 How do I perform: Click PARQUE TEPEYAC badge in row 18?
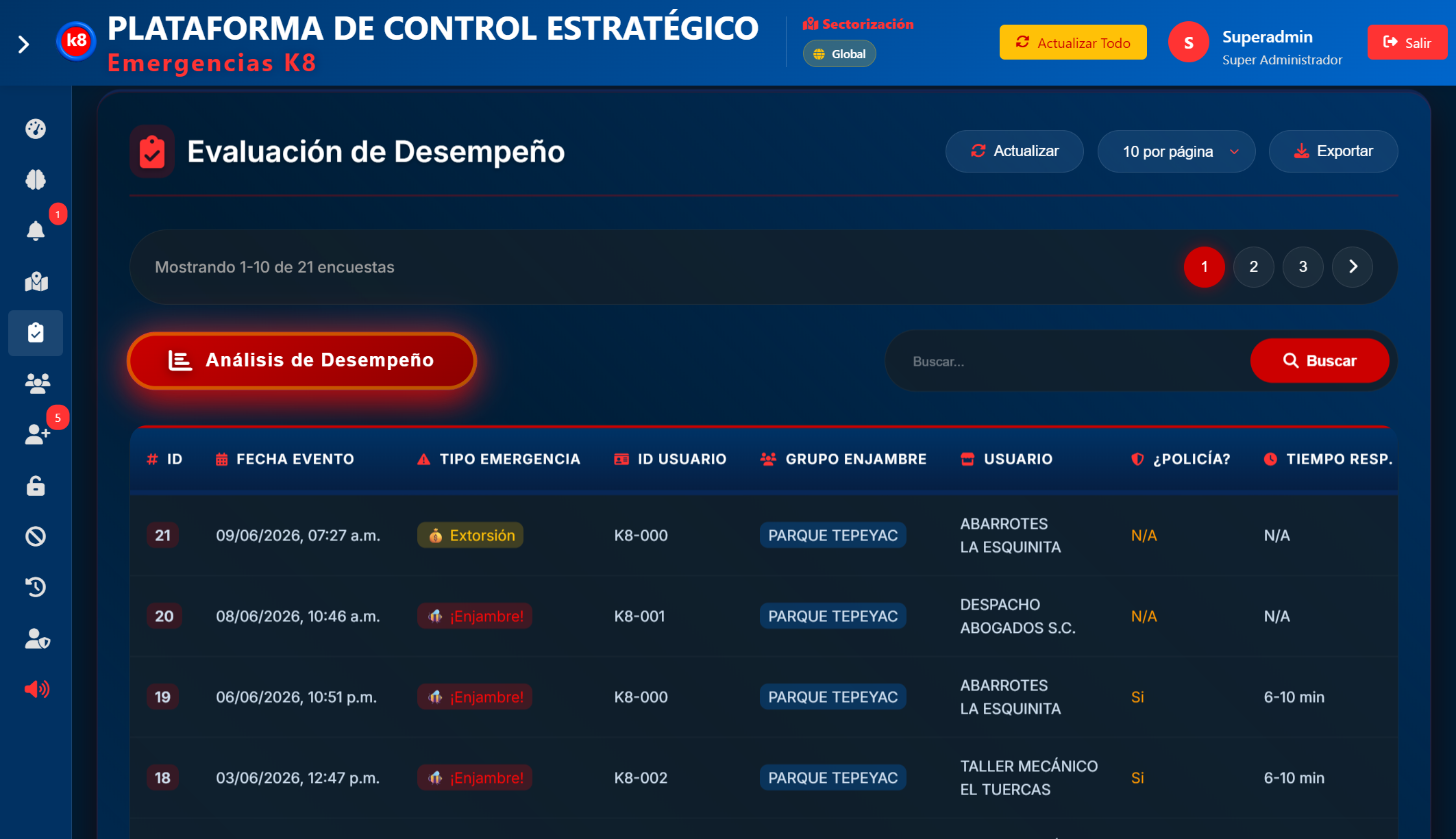832,778
